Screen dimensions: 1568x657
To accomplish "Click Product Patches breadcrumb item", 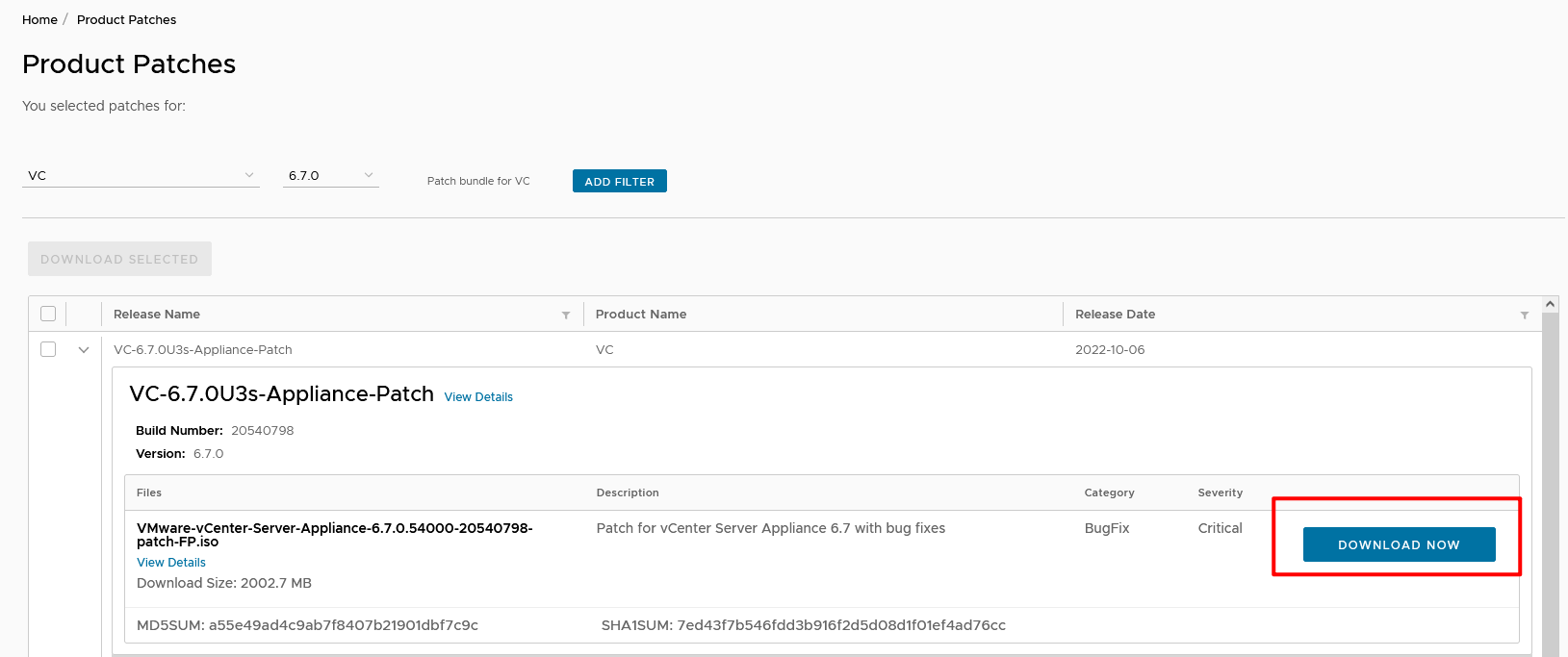I will [126, 19].
